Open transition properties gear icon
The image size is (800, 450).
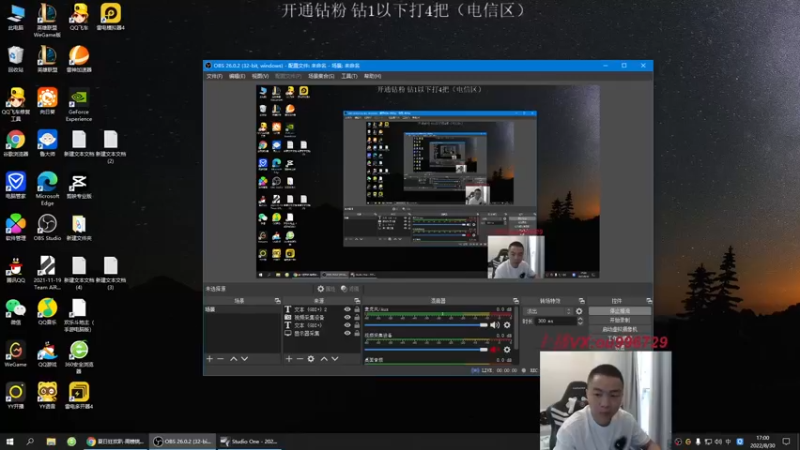(579, 311)
